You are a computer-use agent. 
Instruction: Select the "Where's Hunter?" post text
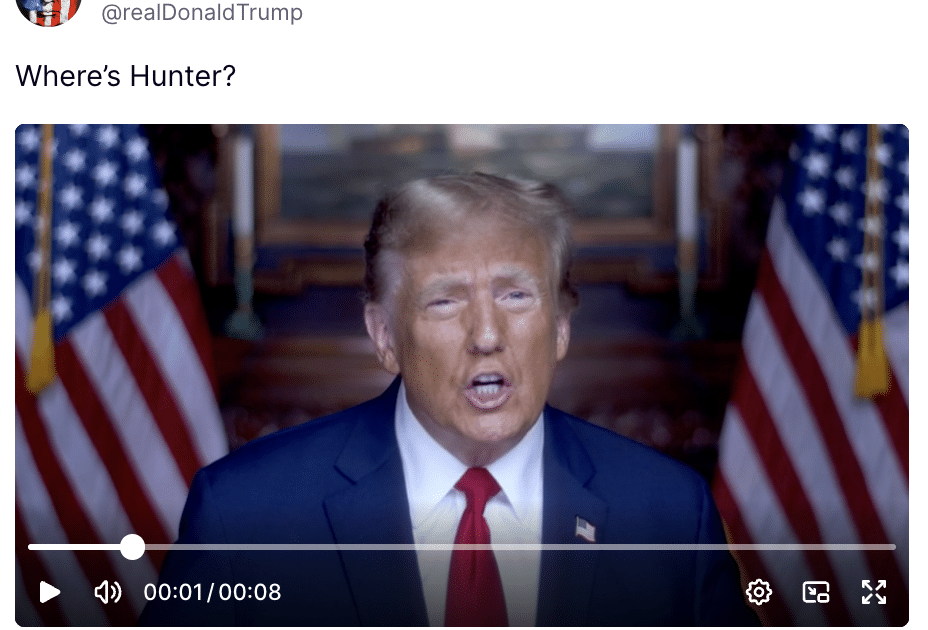tap(125, 76)
